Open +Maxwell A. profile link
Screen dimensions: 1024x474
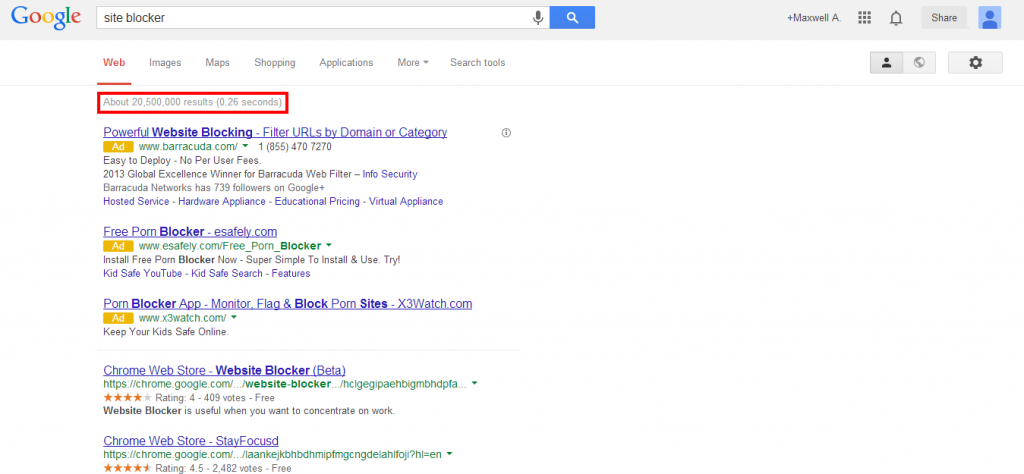click(x=814, y=18)
